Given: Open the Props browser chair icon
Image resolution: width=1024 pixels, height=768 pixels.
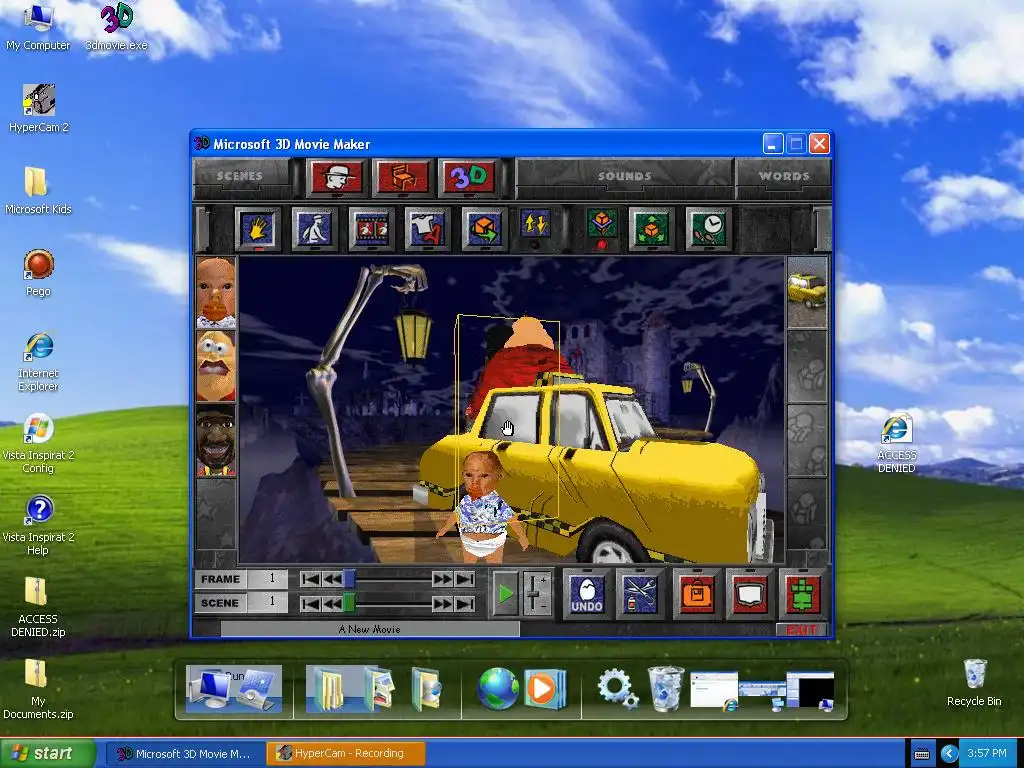Looking at the screenshot, I should click(402, 177).
